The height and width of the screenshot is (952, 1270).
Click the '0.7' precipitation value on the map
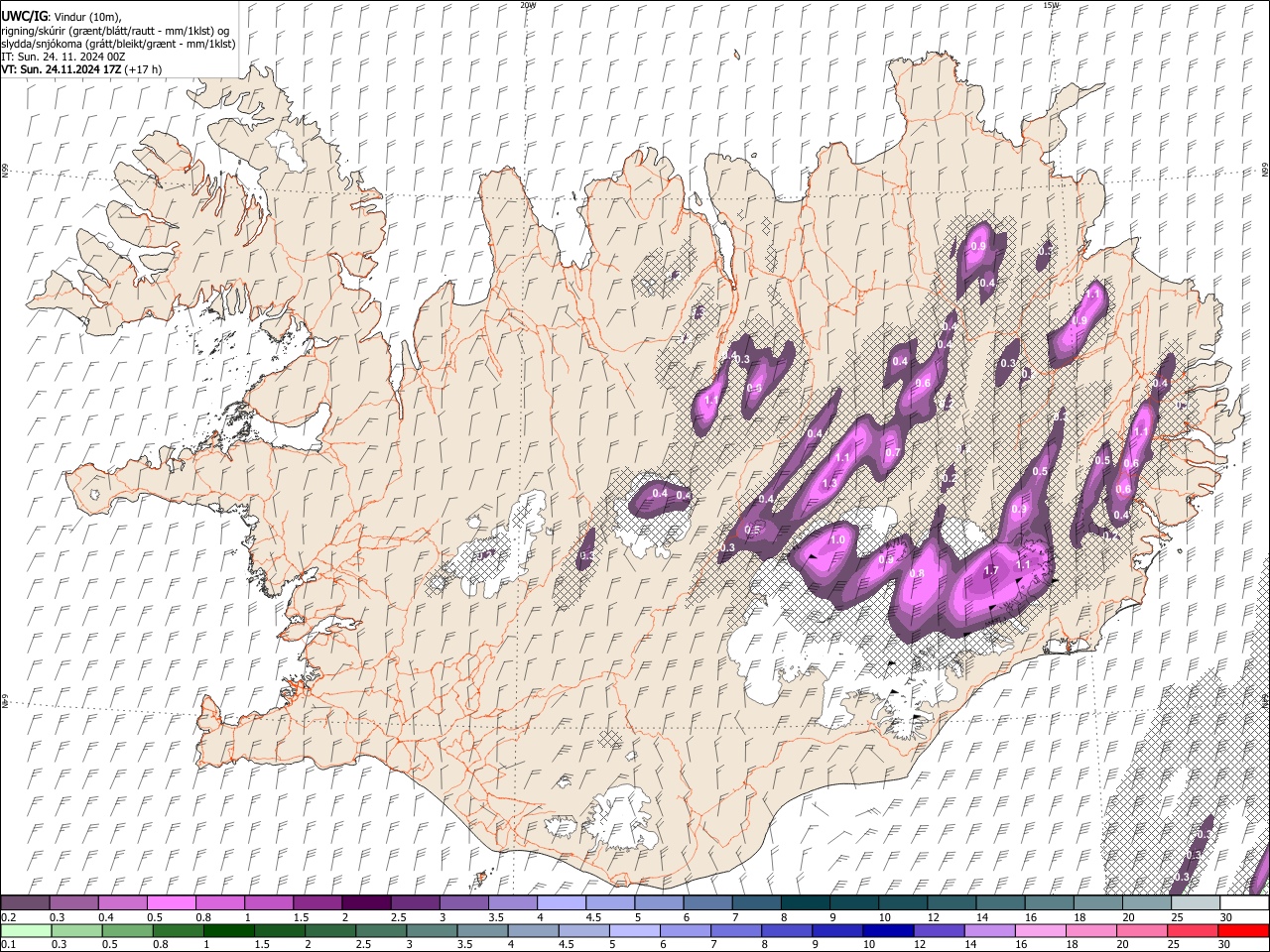pyautogui.click(x=892, y=453)
